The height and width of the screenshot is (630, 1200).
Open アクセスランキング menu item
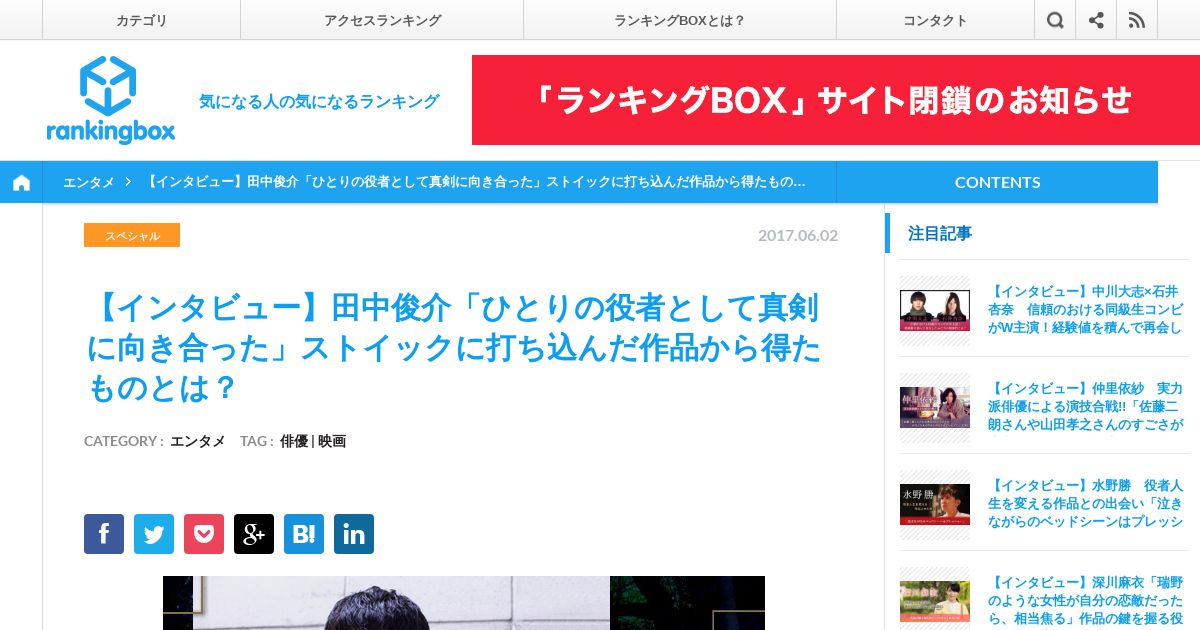point(382,20)
